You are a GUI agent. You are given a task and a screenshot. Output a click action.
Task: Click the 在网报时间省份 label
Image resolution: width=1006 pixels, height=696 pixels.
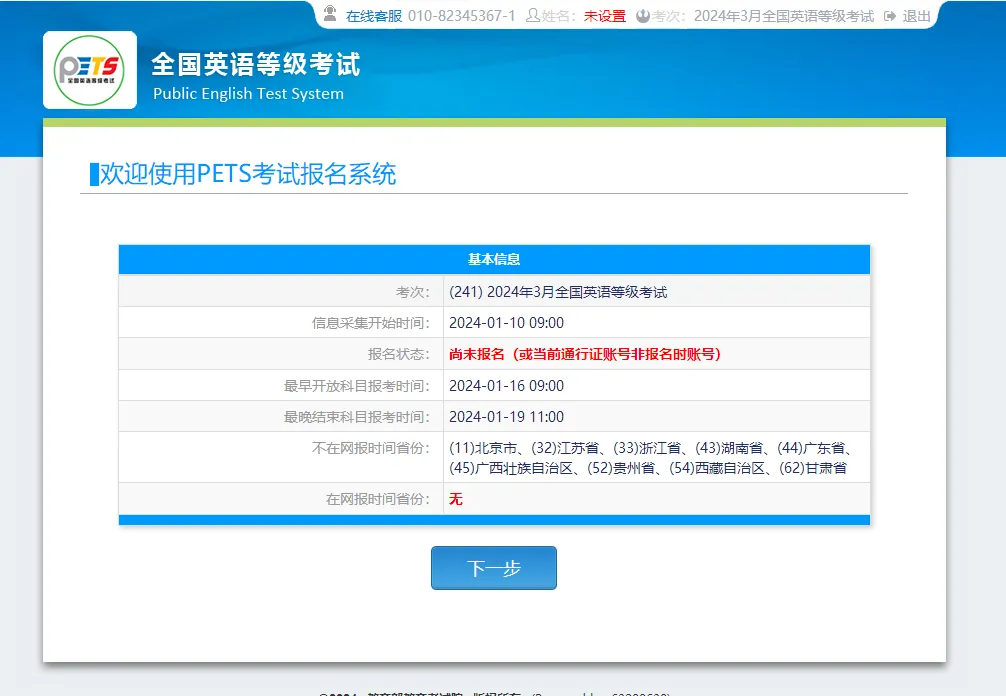(378, 499)
